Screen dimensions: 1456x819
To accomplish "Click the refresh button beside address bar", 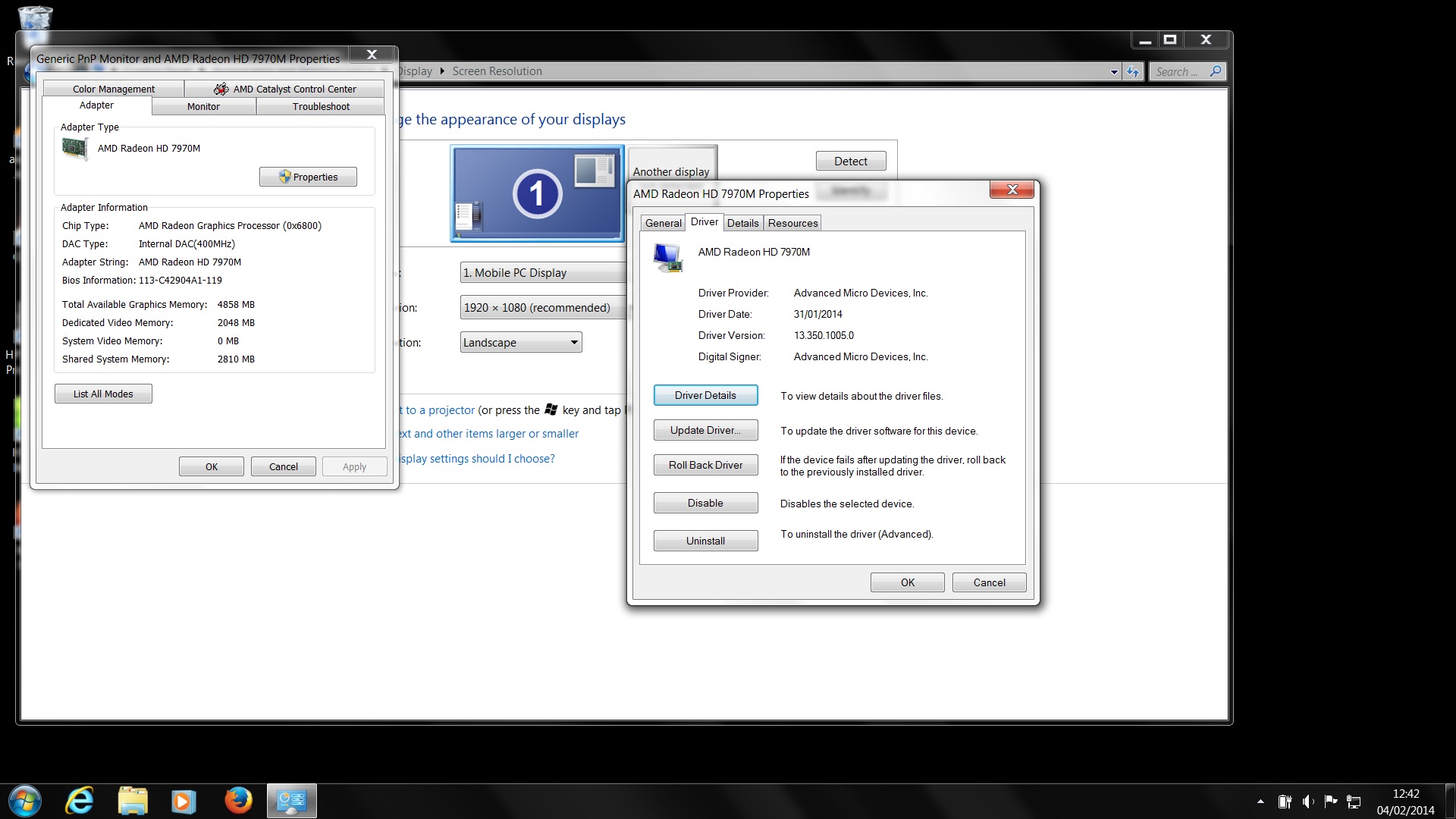I will (x=1133, y=71).
